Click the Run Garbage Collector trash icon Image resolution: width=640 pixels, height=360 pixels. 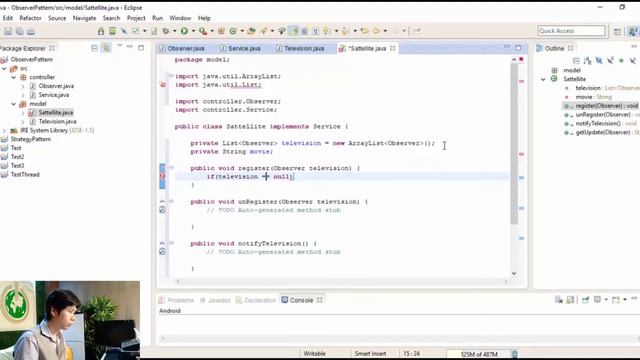point(515,354)
